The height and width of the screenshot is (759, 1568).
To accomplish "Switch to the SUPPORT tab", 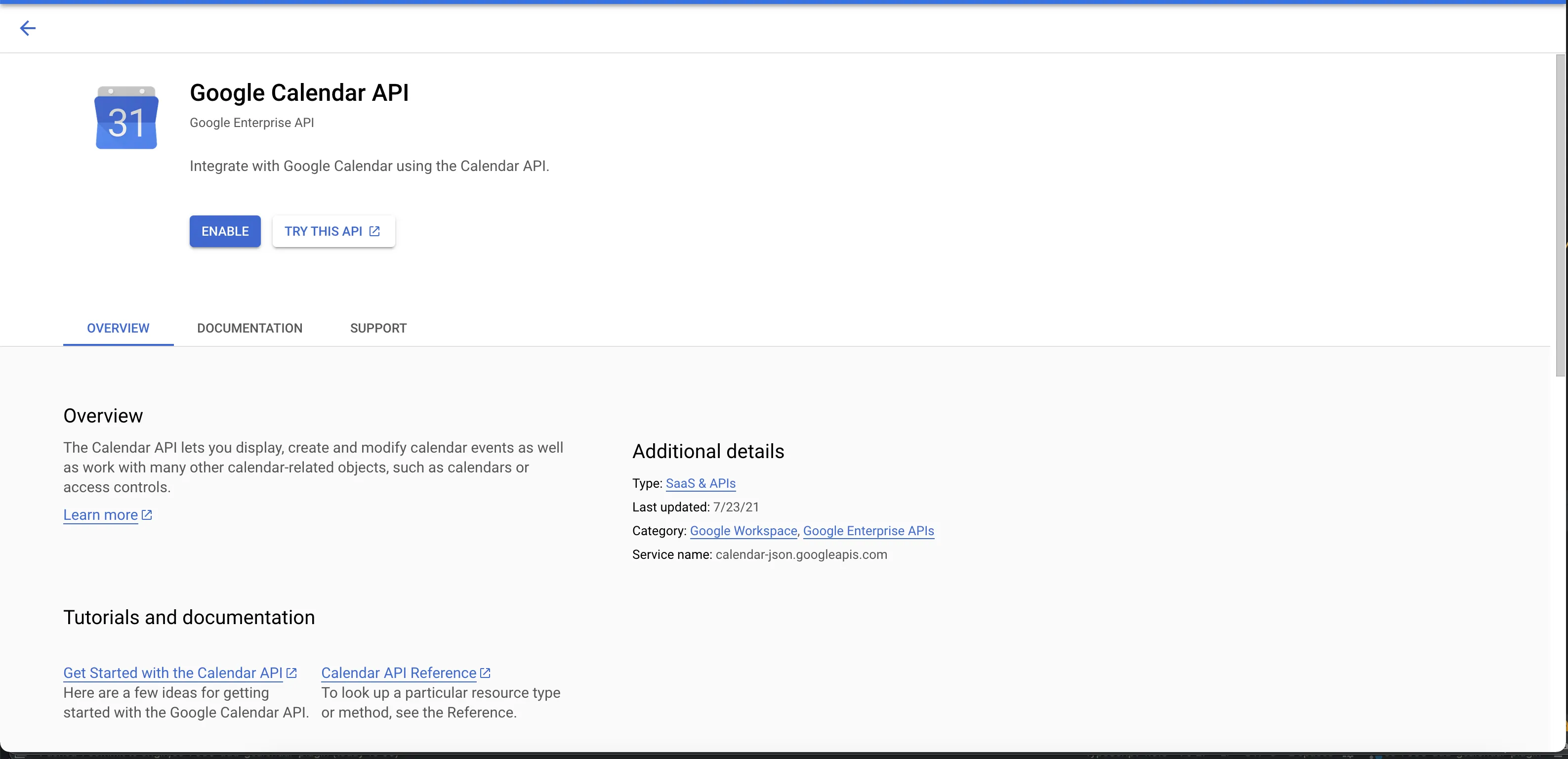I will click(x=377, y=328).
